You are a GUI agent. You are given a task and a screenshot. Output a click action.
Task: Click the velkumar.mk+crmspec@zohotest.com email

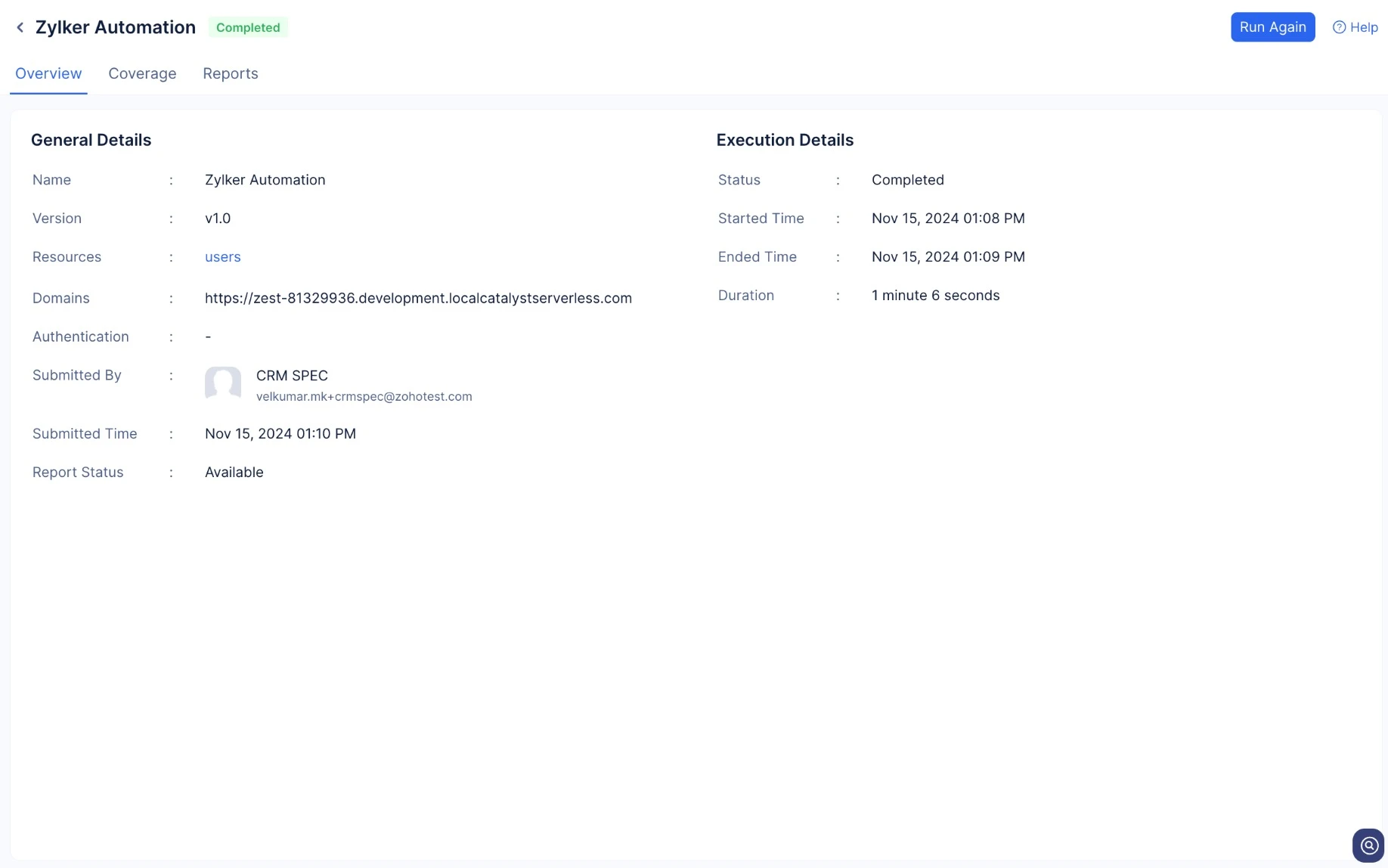coord(364,396)
